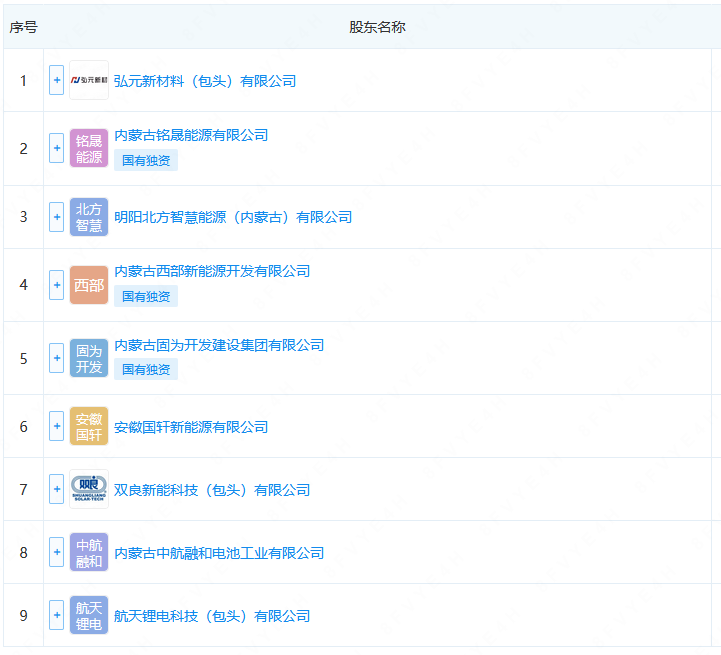This screenshot has height=655, width=721.
Task: Click the blue 北方智慧 logo icon
Action: pos(88,217)
